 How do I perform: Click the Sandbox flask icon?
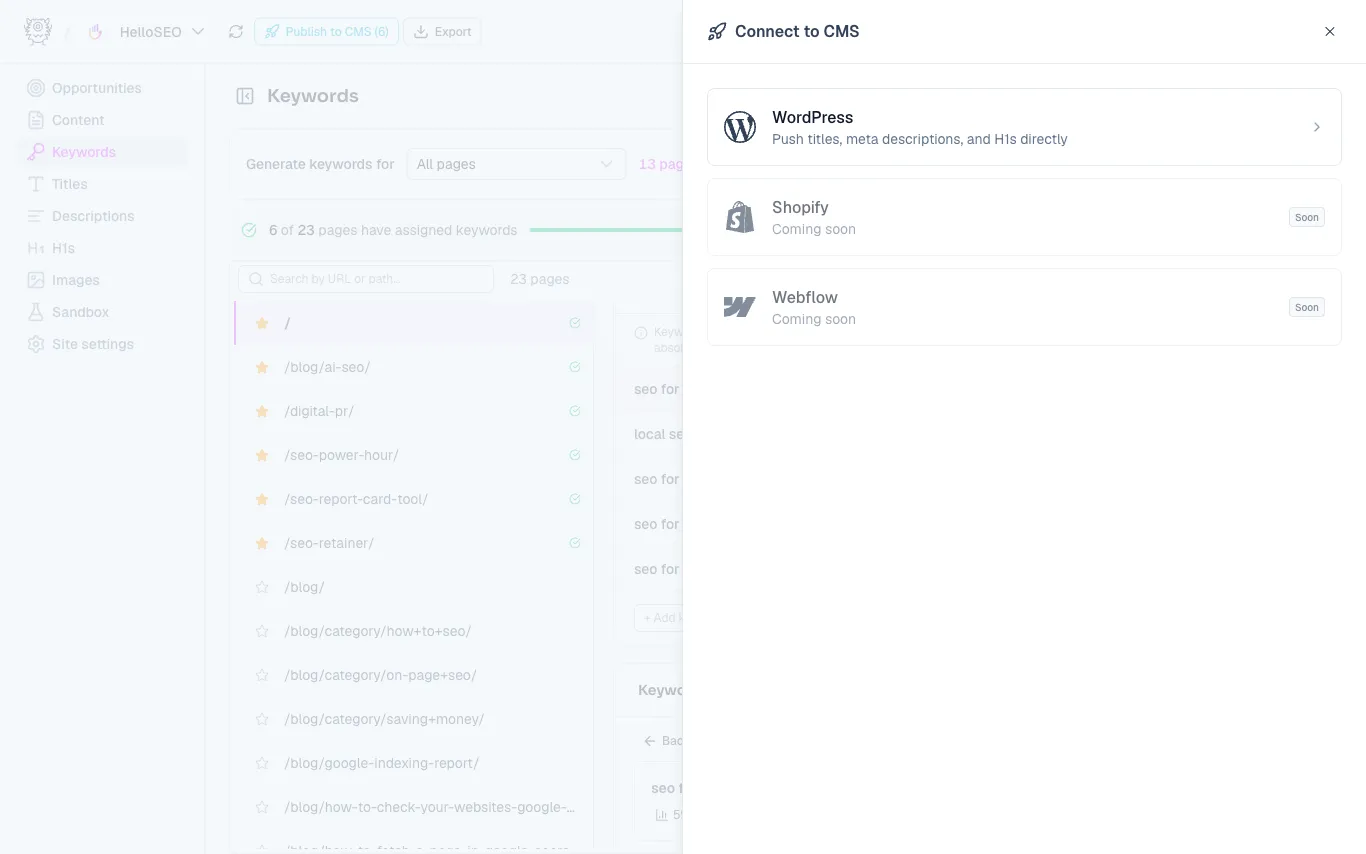36,312
